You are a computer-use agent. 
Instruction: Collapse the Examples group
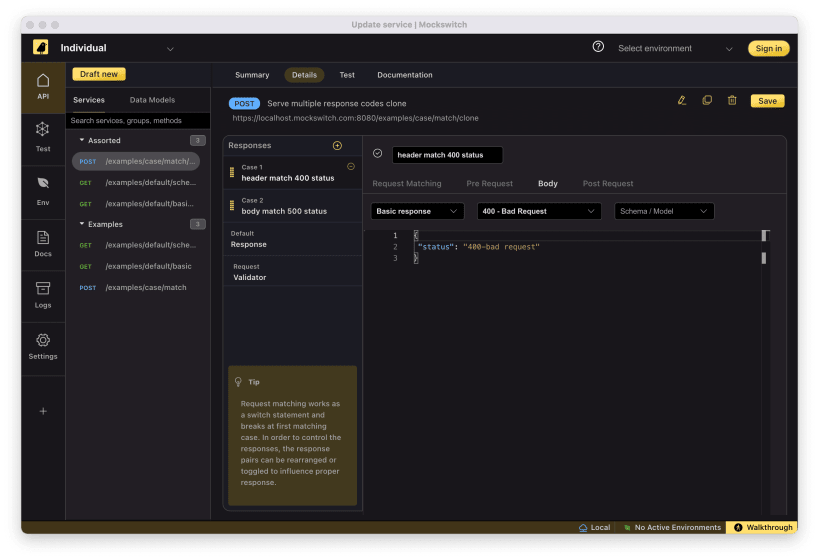pos(82,224)
